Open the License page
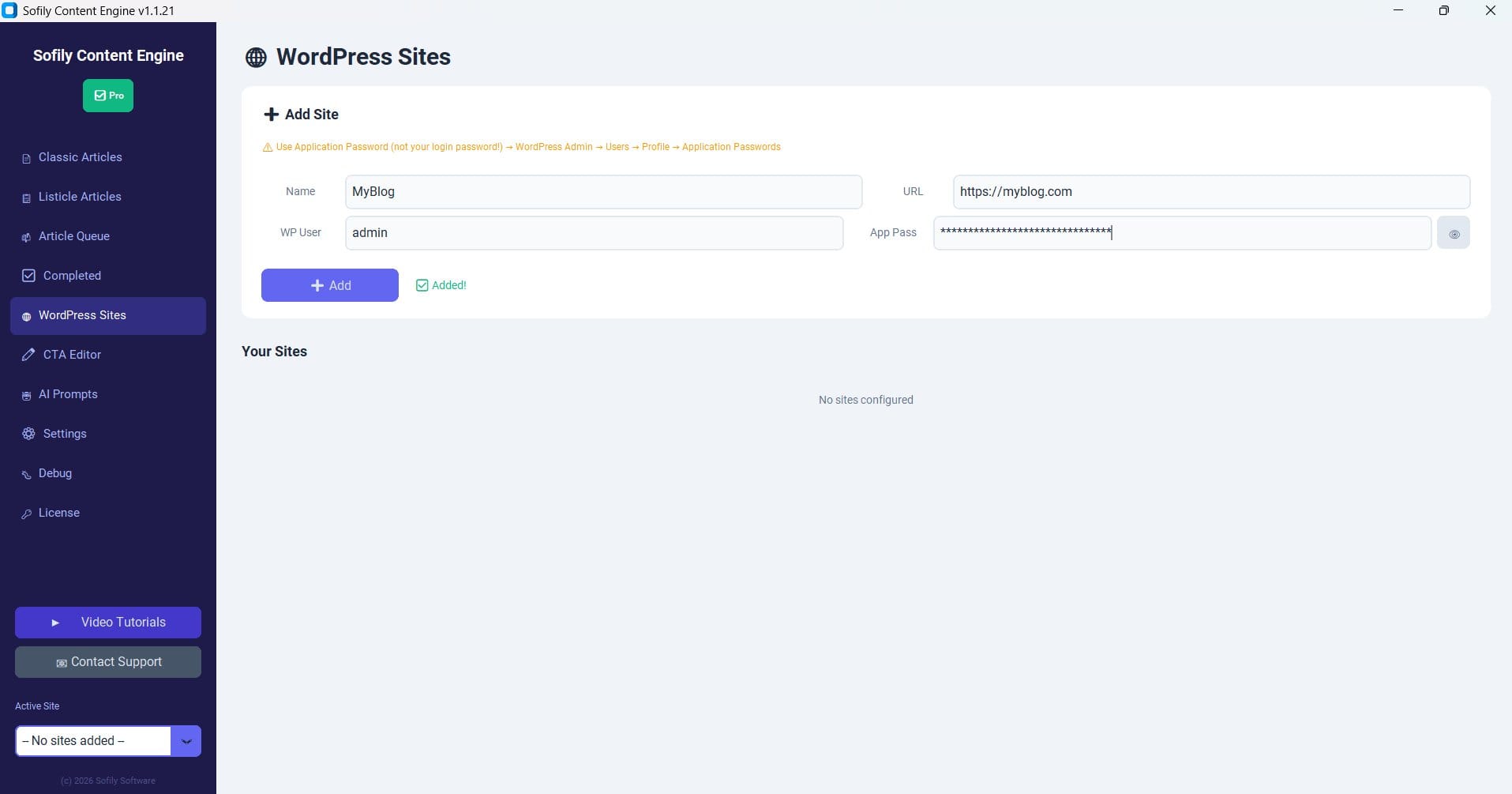The image size is (1512, 794). (x=108, y=513)
